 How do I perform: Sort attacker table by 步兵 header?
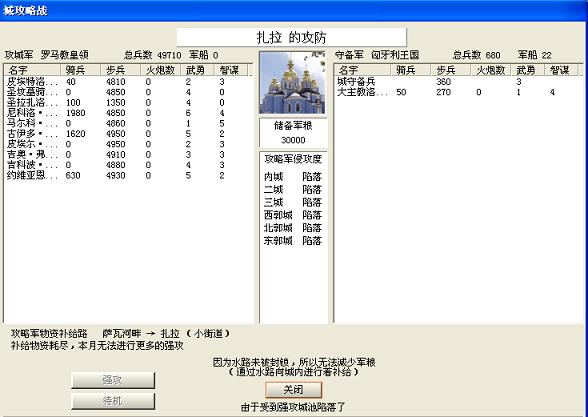coord(120,70)
